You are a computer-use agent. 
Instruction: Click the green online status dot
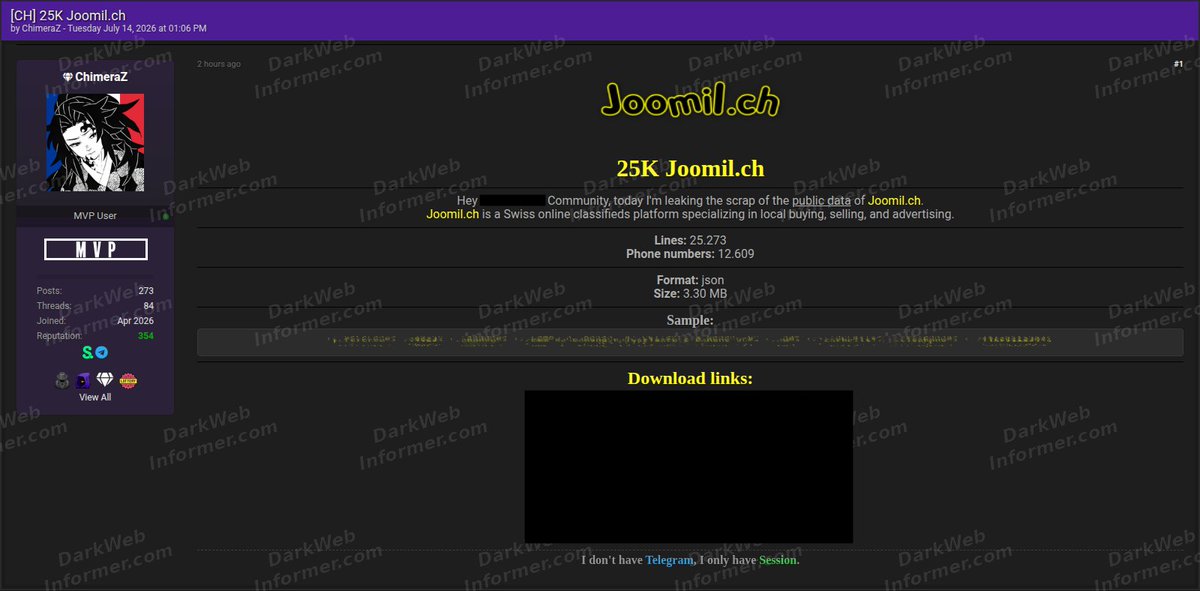pyautogui.click(x=166, y=216)
